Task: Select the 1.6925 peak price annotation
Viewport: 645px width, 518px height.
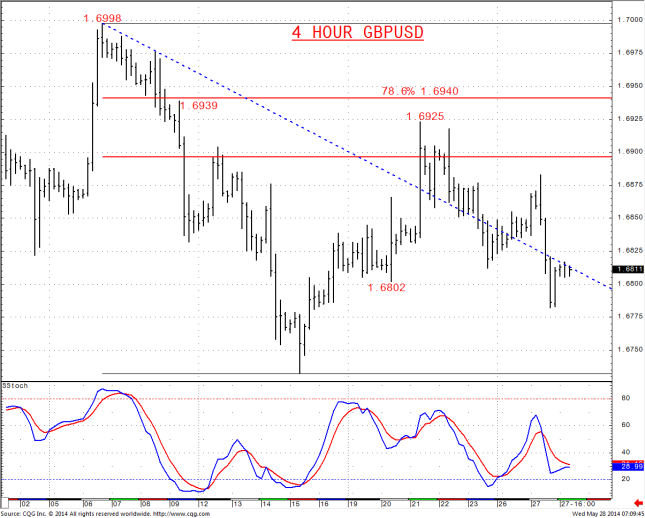Action: coord(425,116)
